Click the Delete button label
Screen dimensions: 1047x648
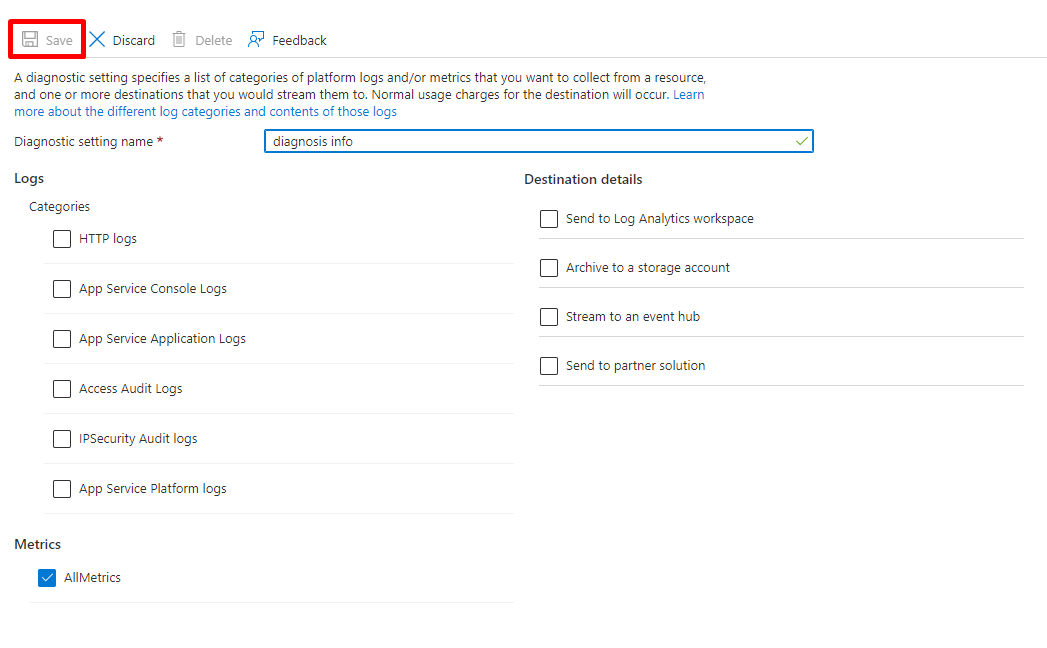[x=213, y=41]
